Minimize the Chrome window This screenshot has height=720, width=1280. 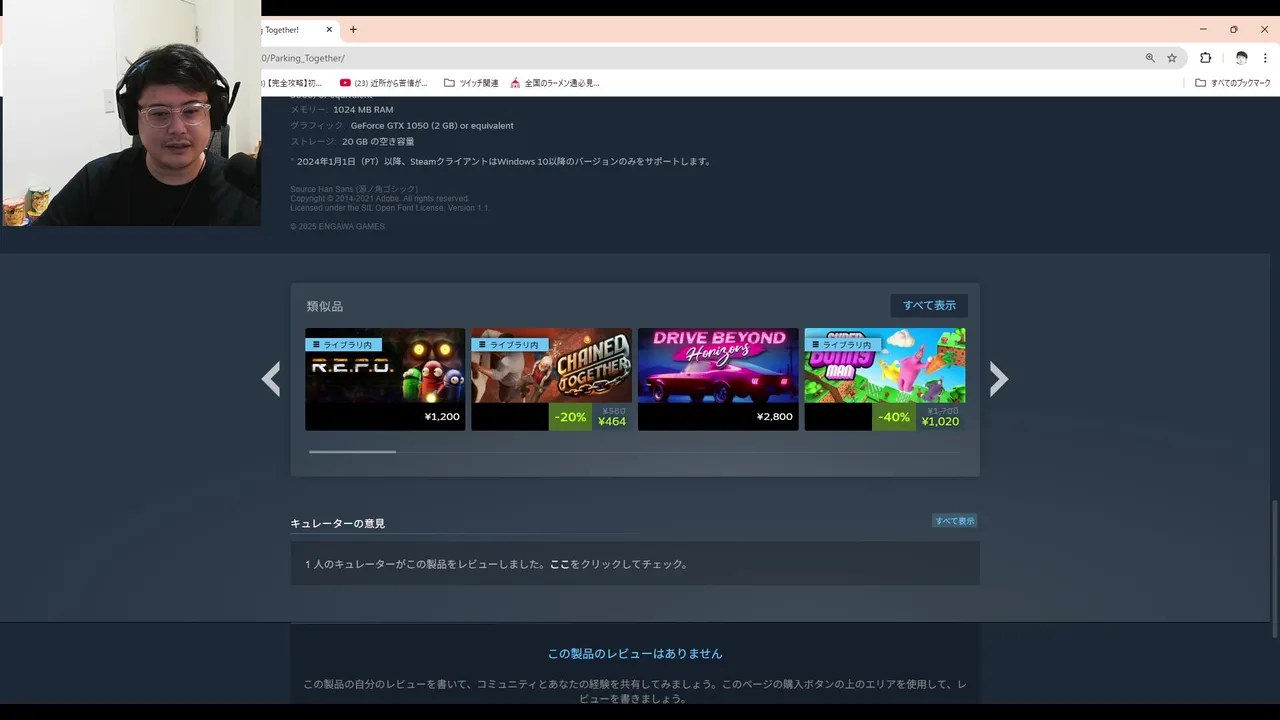(x=1203, y=30)
